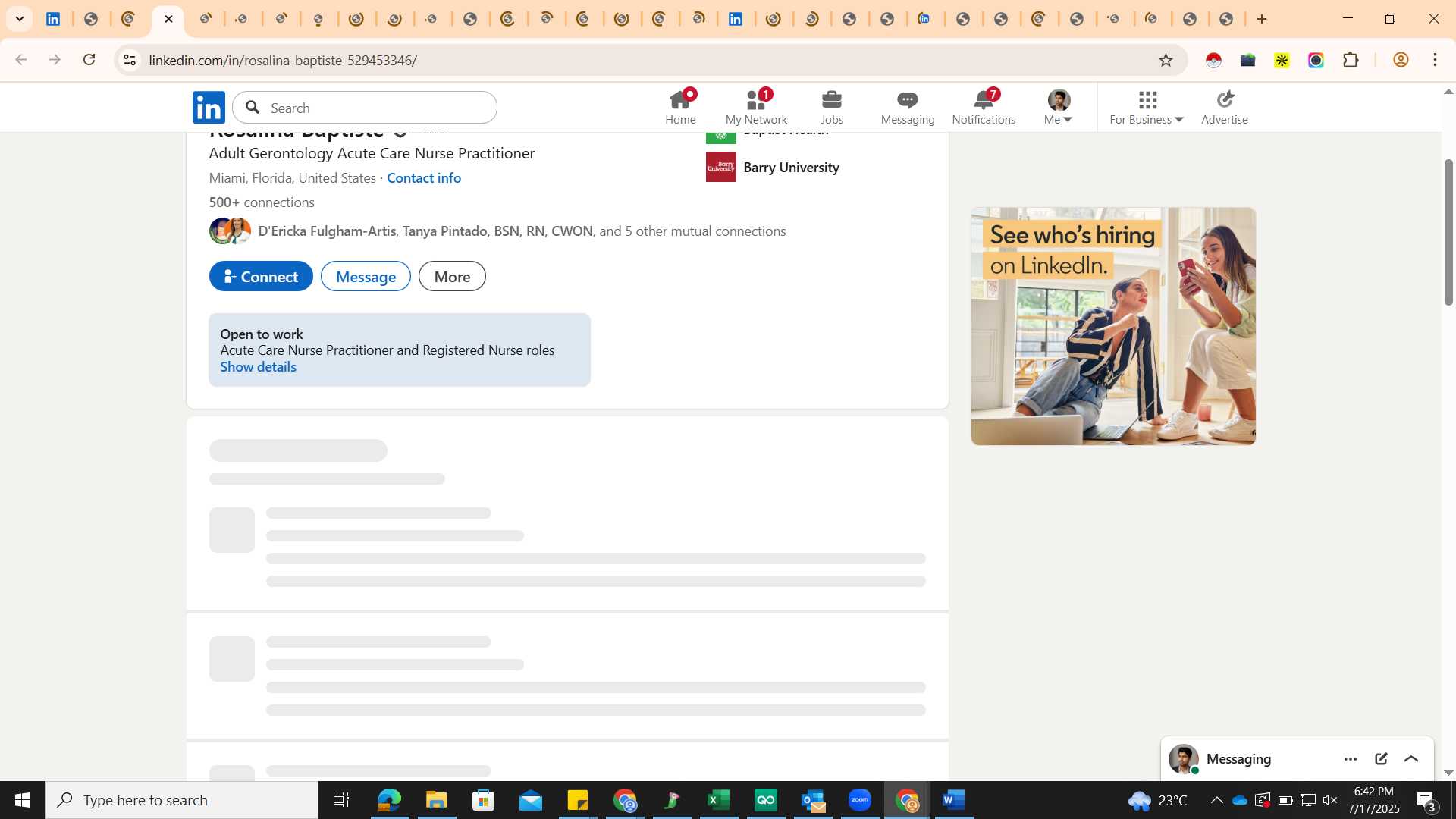Open the More actions dropdown button
The height and width of the screenshot is (819, 1456).
tap(452, 277)
